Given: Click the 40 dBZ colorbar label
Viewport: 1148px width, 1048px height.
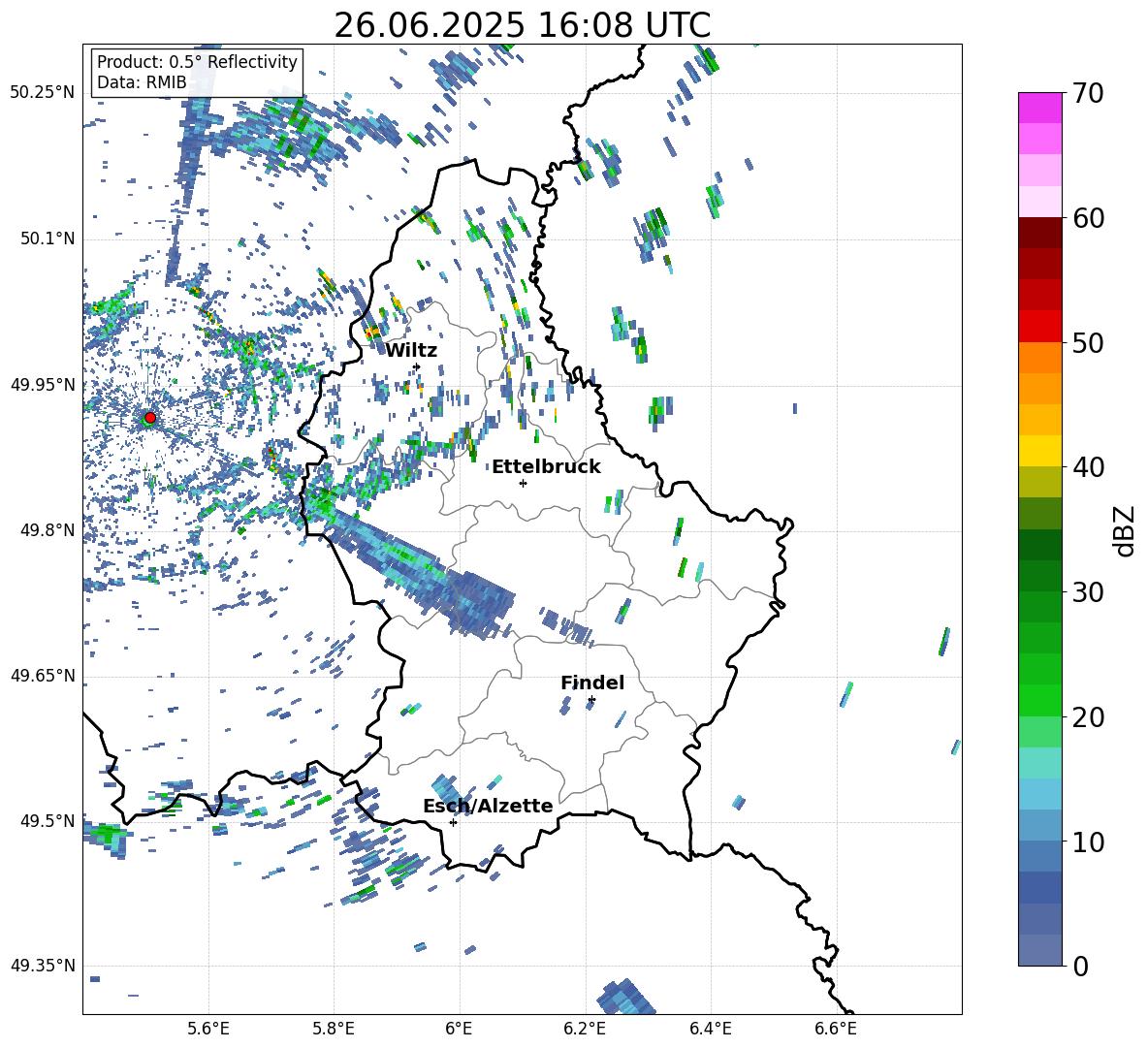Looking at the screenshot, I should click(1088, 467).
